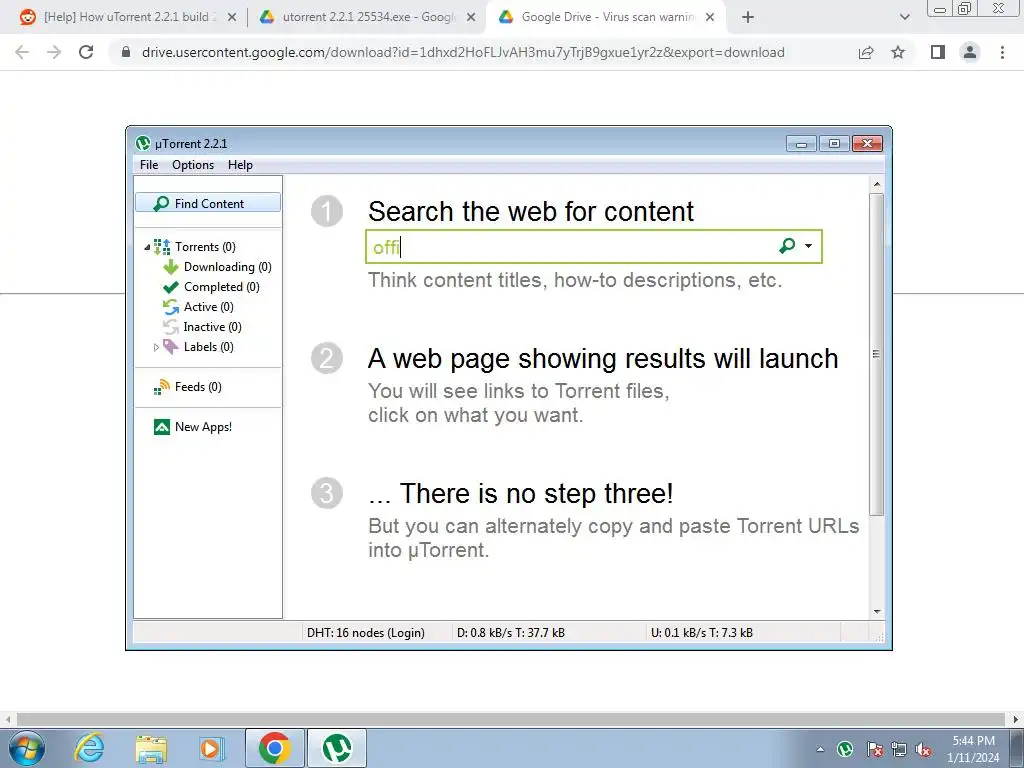Select Downloading (0) in the sidebar
This screenshot has width=1024, height=768.
point(227,267)
